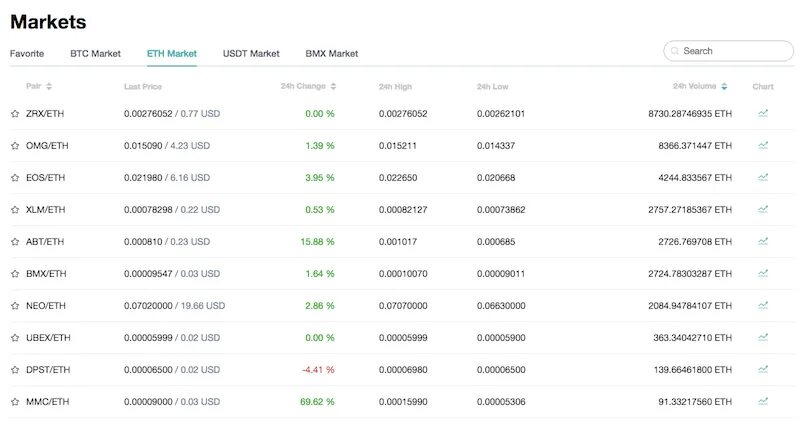
Task: Click the 3.95 % change value
Action: [320, 178]
